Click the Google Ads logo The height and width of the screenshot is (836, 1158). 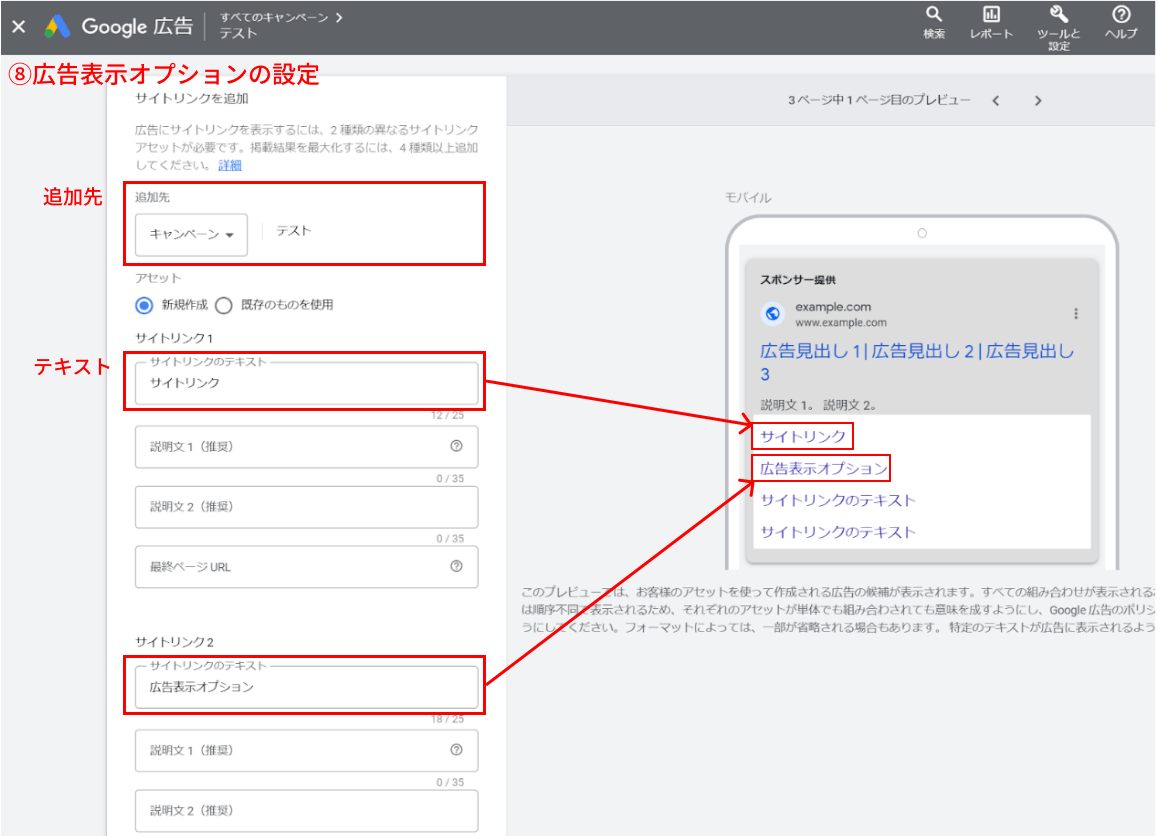pyautogui.click(x=57, y=27)
